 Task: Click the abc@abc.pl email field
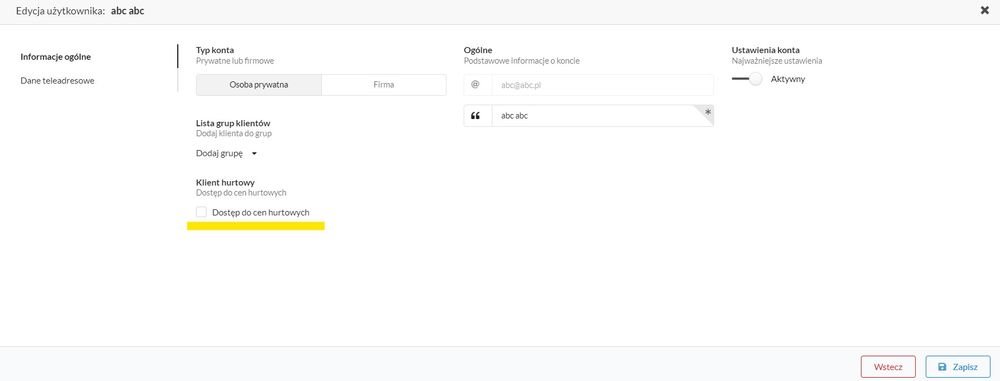pos(603,85)
